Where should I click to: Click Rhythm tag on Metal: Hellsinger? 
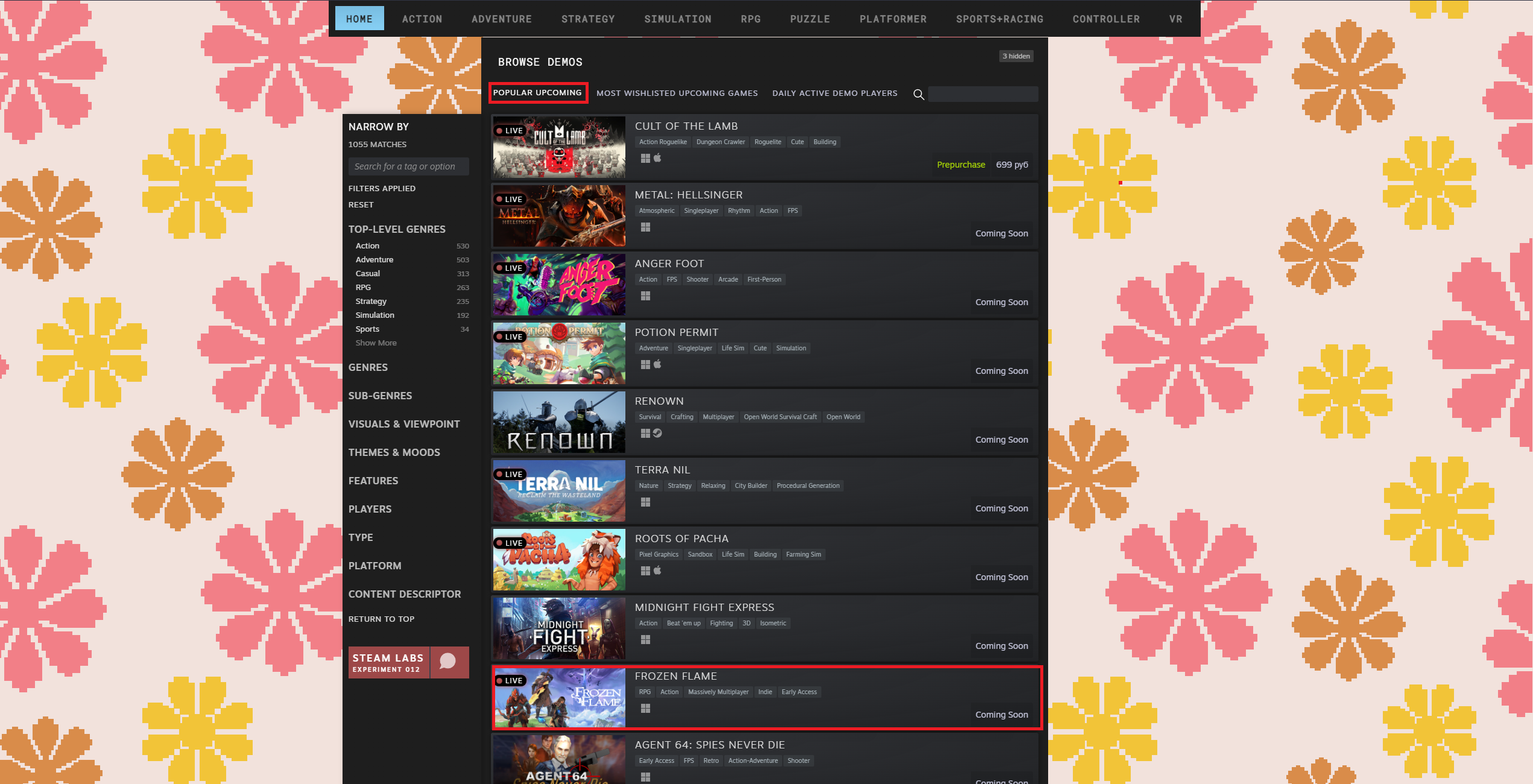pos(739,210)
